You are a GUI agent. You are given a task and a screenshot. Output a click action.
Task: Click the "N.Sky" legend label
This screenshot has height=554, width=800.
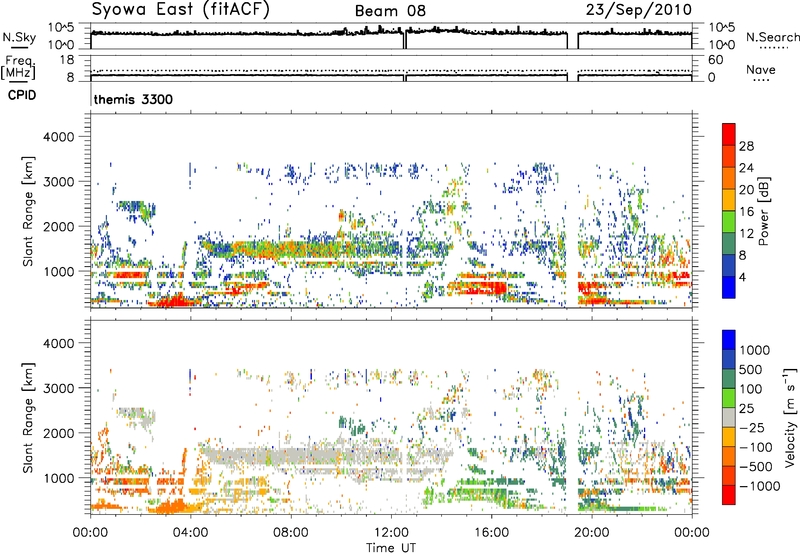pyautogui.click(x=19, y=37)
